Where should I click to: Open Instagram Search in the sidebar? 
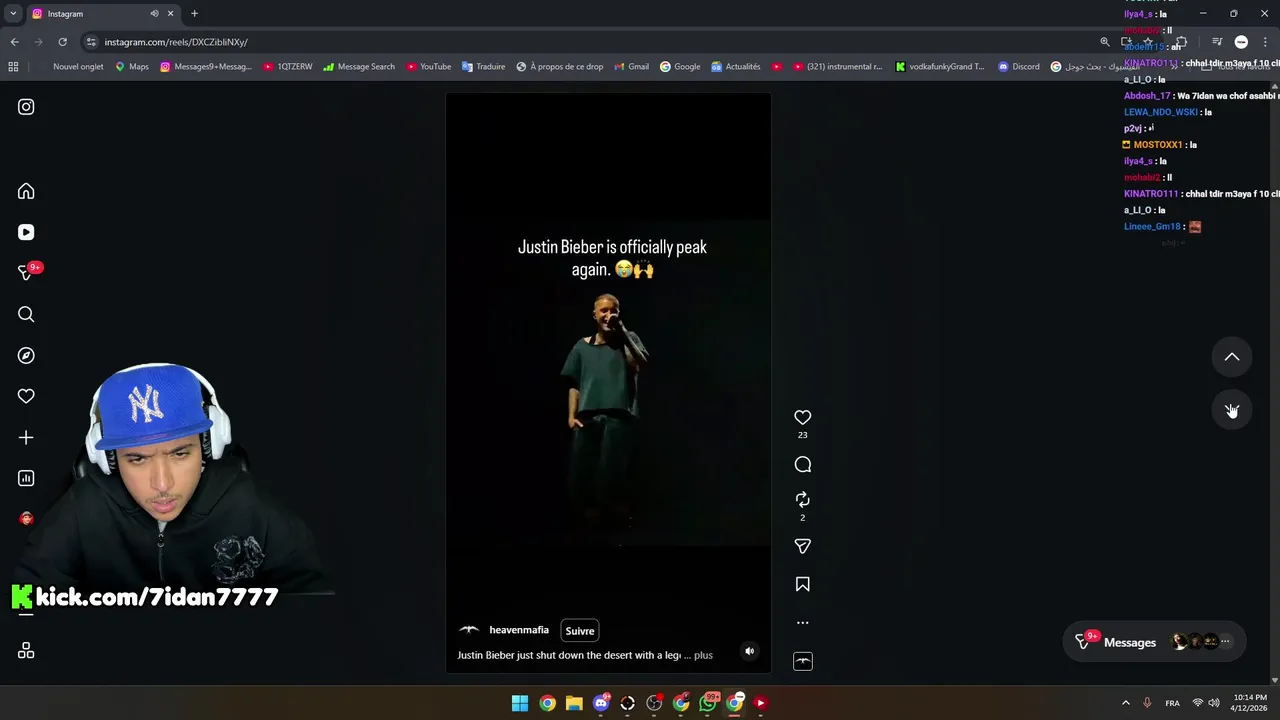(x=26, y=314)
